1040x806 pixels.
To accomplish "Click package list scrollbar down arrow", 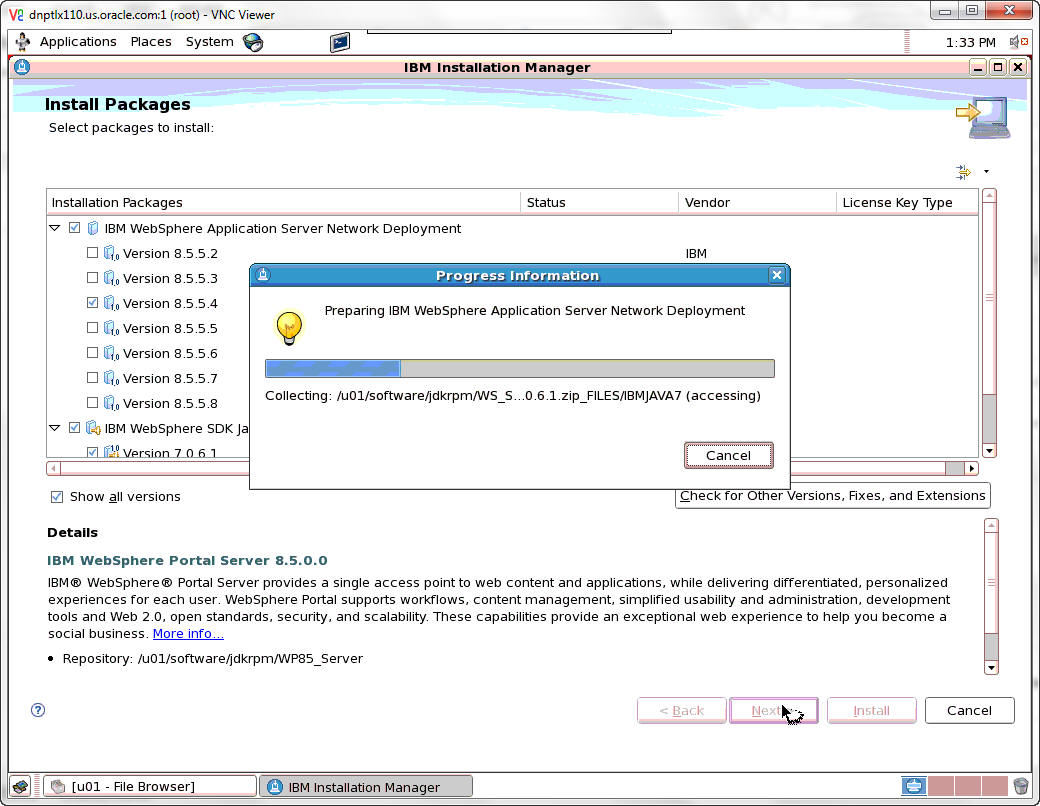I will [x=990, y=451].
